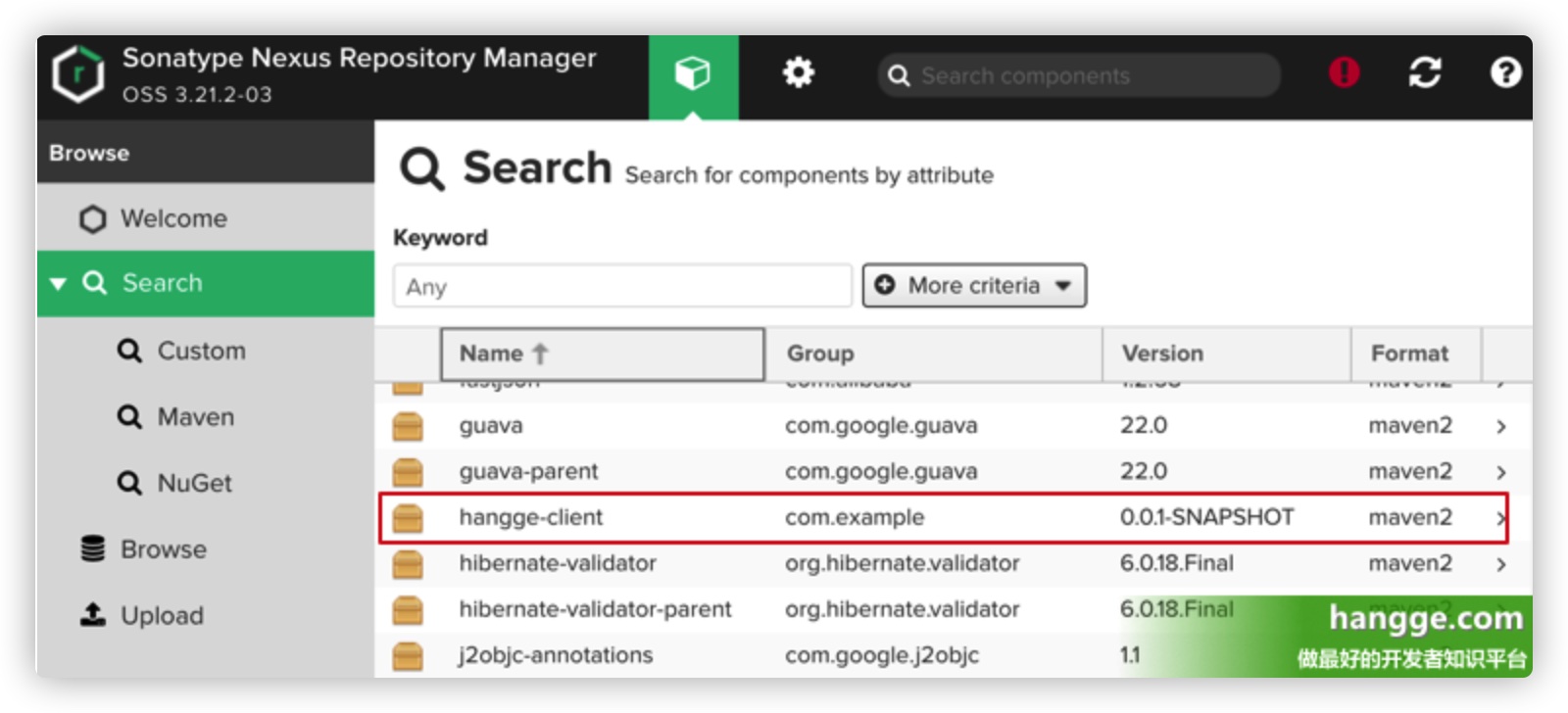1568x713 pixels.
Task: Click com.google.j2objc group cell
Action: coord(881,655)
